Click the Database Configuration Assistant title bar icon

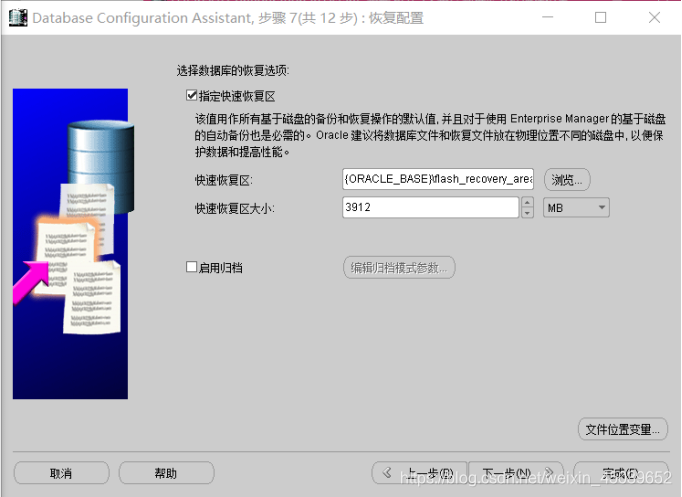[18, 18]
